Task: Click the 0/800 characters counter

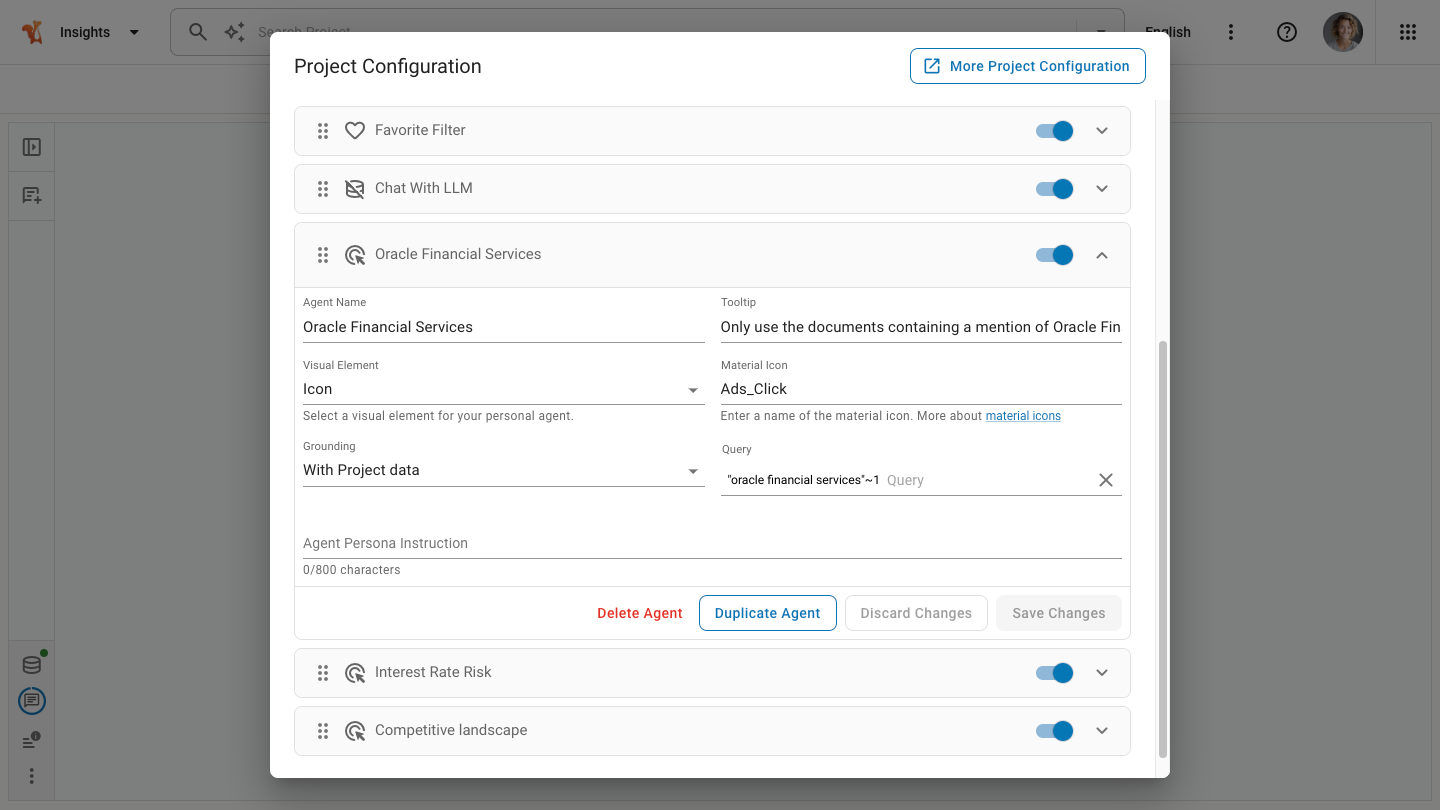Action: 352,570
